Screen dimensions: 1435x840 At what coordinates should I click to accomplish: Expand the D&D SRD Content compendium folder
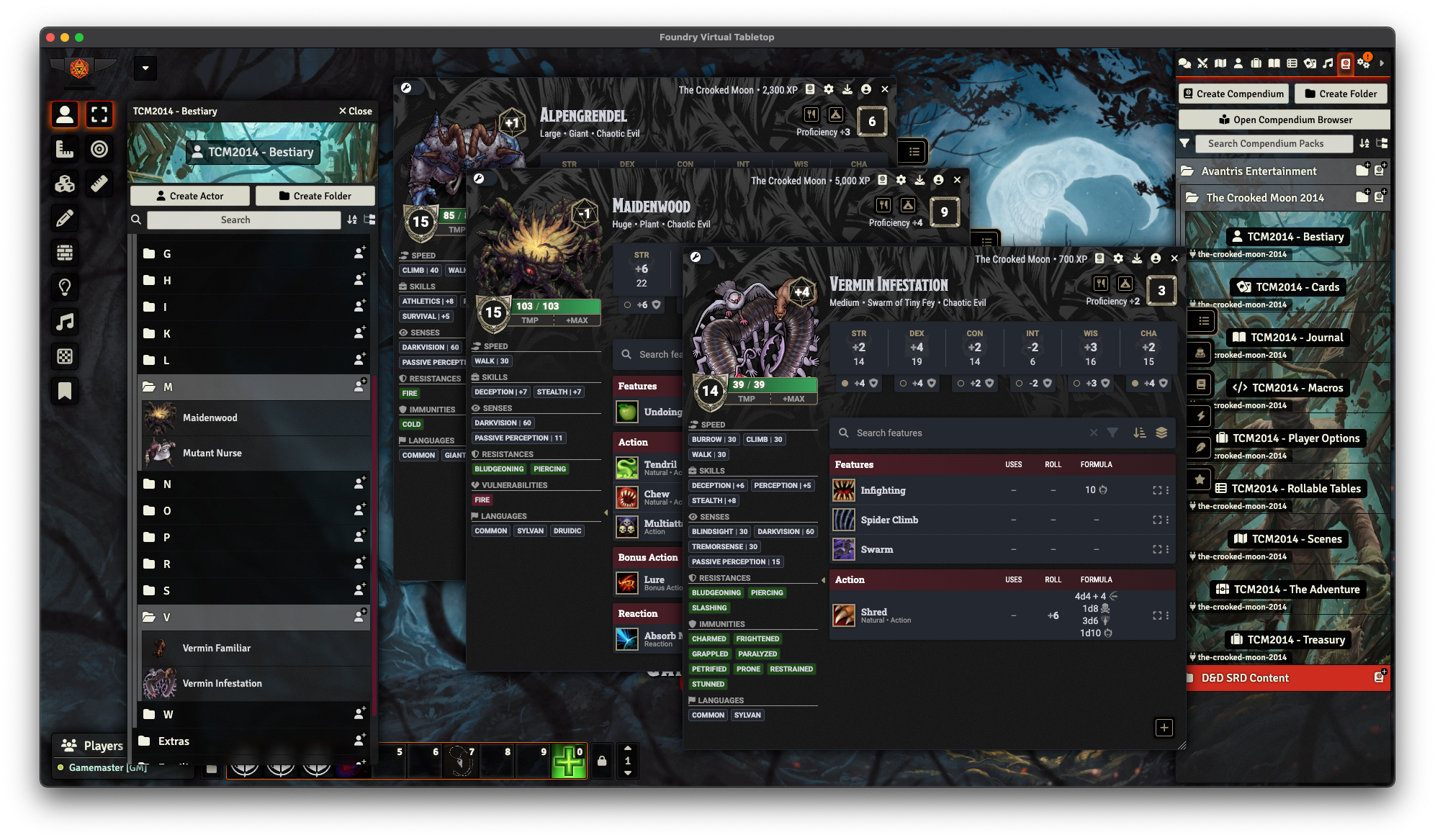pos(1244,678)
